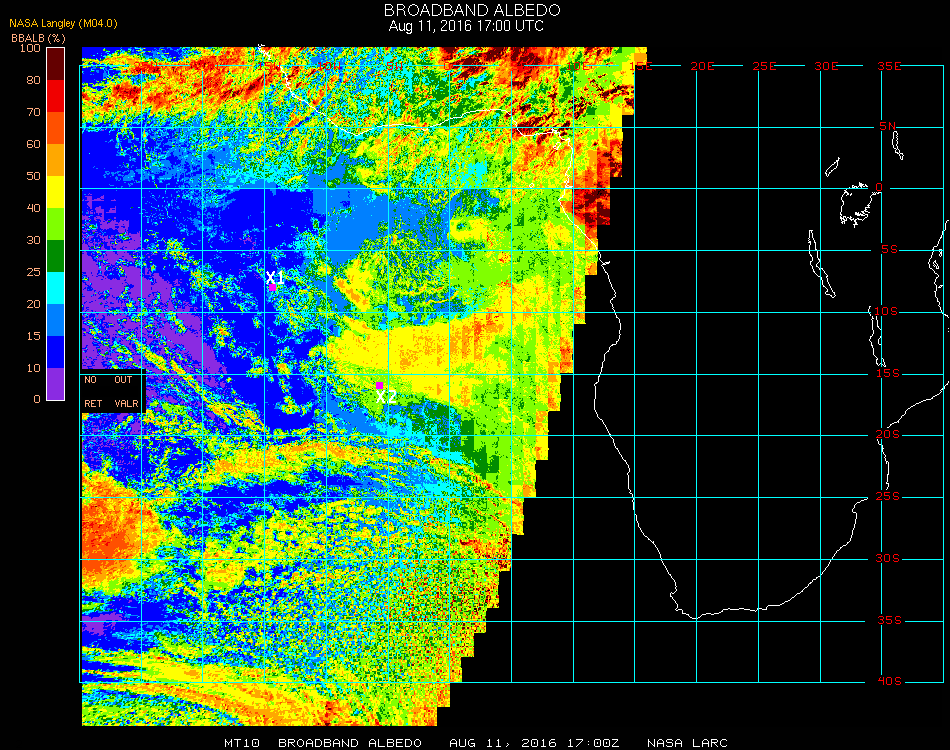Click the legend value 25
The image size is (950, 750).
pyautogui.click(x=33, y=272)
